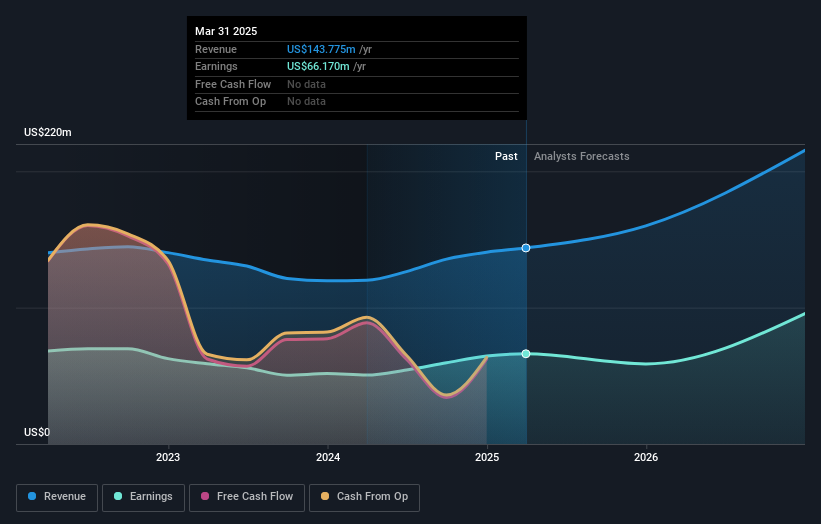The height and width of the screenshot is (524, 821).
Task: Click Free Cash Flow row in tooltip
Action: pos(357,84)
